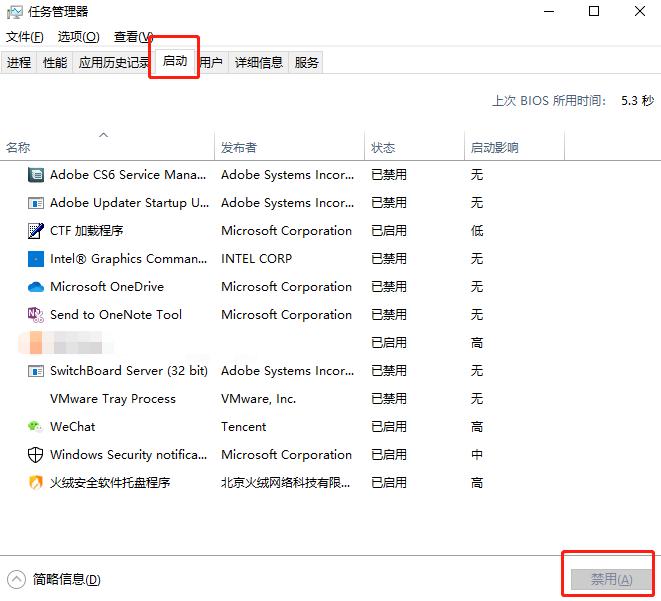
Task: Click the WeChat green bubble icon
Action: 36,427
